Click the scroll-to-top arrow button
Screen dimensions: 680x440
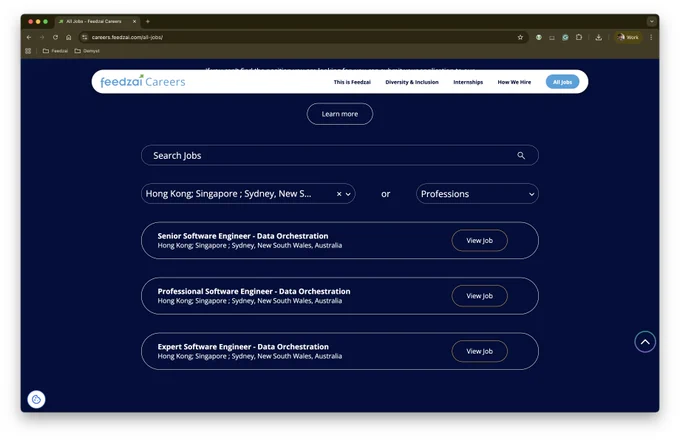[645, 342]
